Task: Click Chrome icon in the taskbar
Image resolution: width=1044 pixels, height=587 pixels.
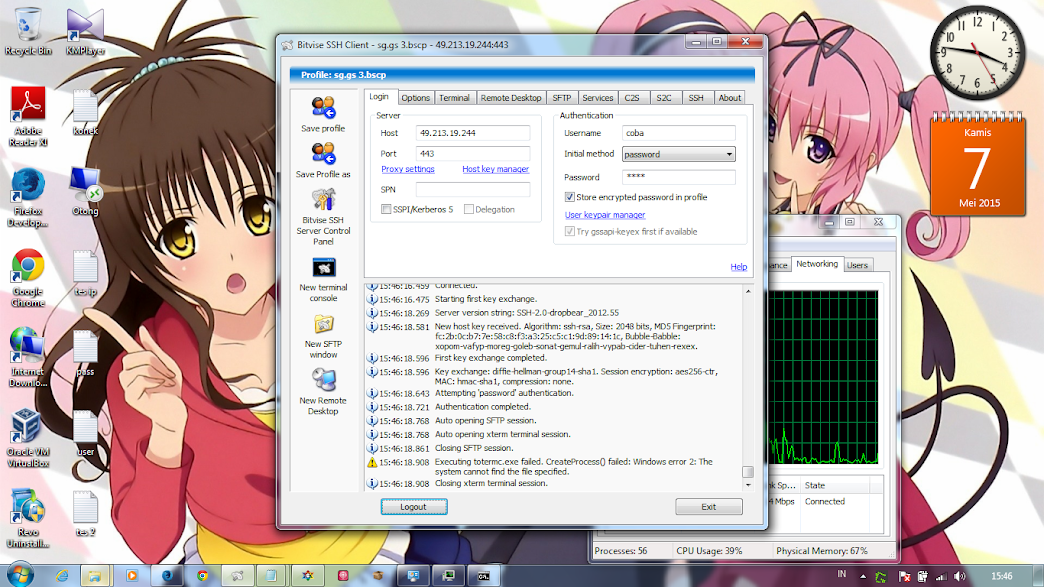Action: 202,576
